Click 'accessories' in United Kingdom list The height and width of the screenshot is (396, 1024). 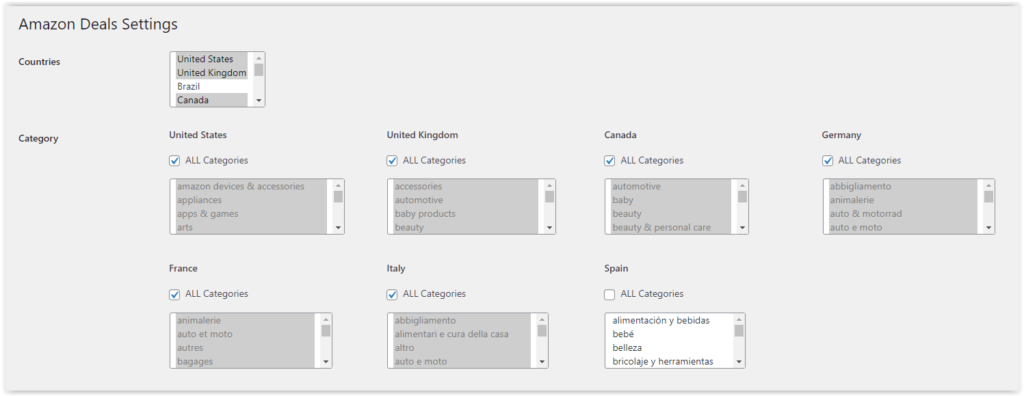(x=466, y=186)
